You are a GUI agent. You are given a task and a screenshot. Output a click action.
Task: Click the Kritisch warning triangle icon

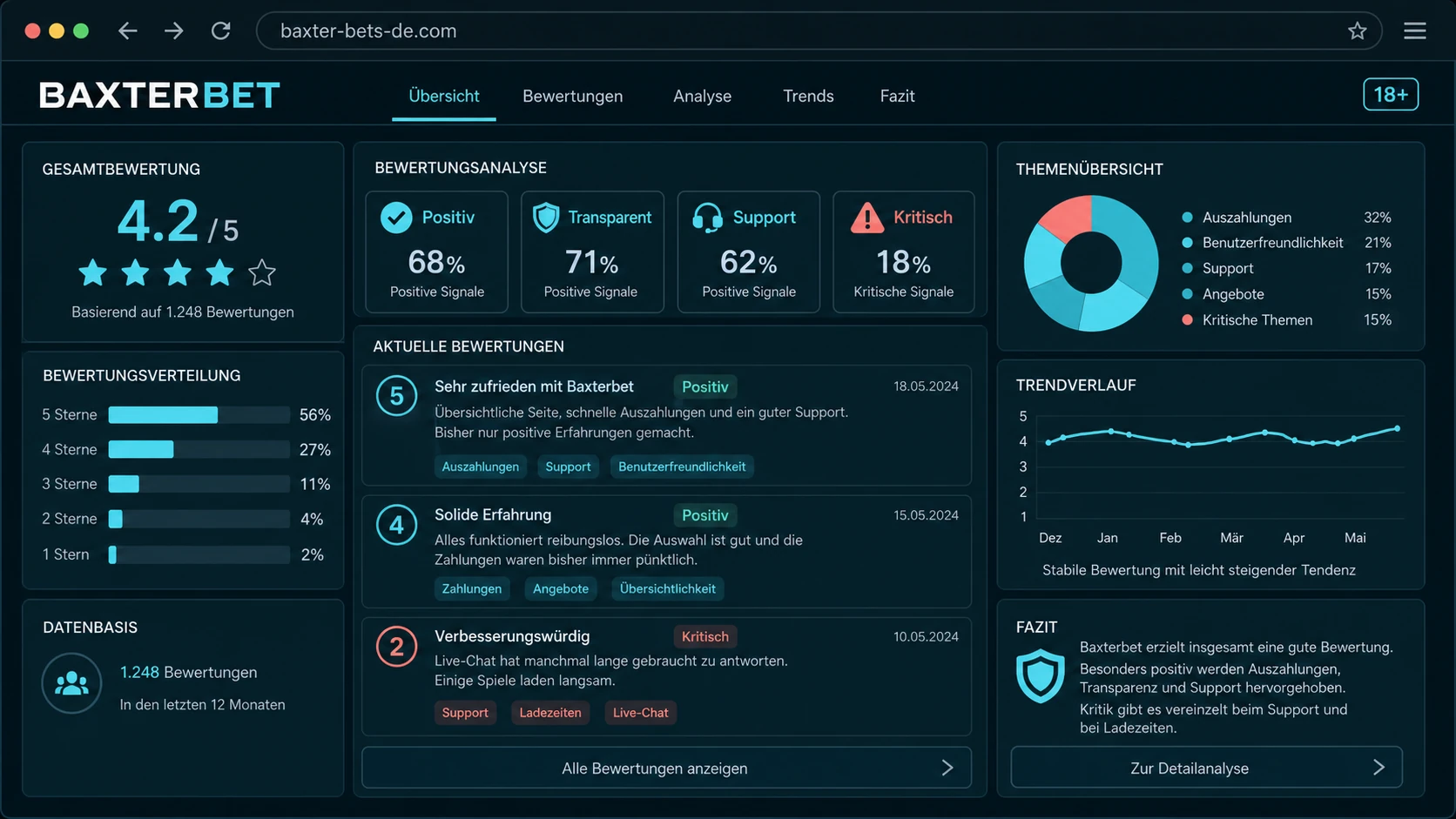pyautogui.click(x=867, y=218)
